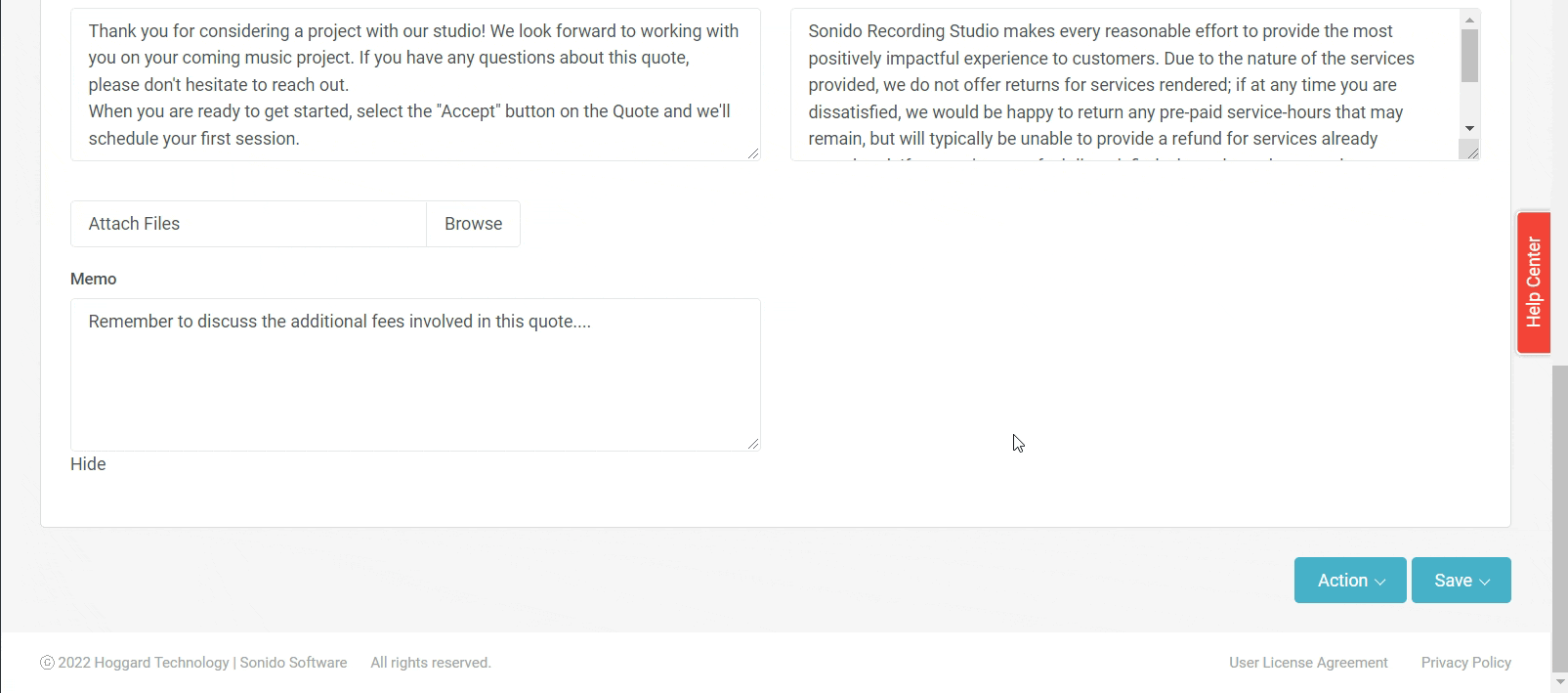
Task: Click the Memo box resize handle
Action: coord(753,444)
